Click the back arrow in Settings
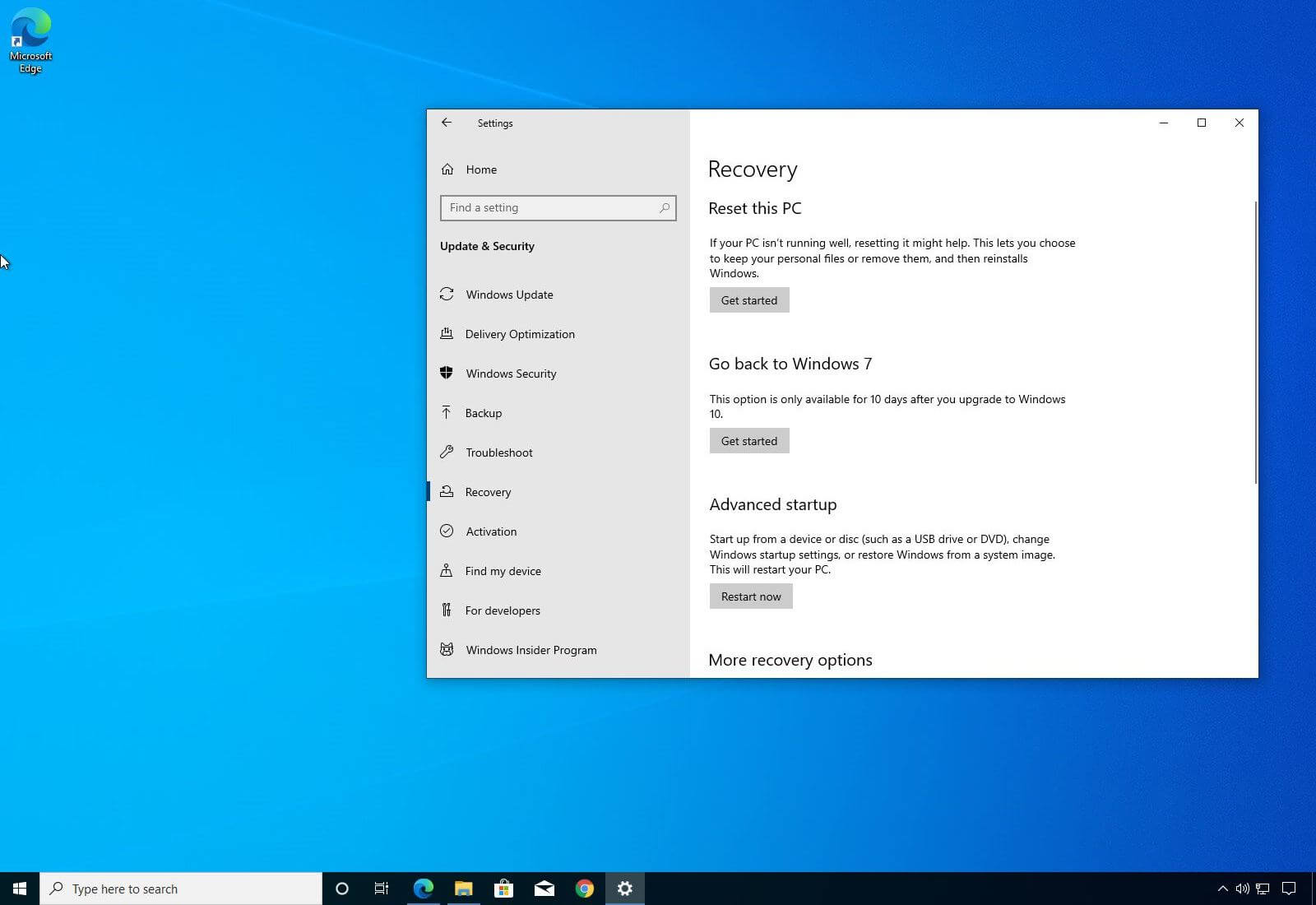This screenshot has height=905, width=1316. [x=447, y=123]
